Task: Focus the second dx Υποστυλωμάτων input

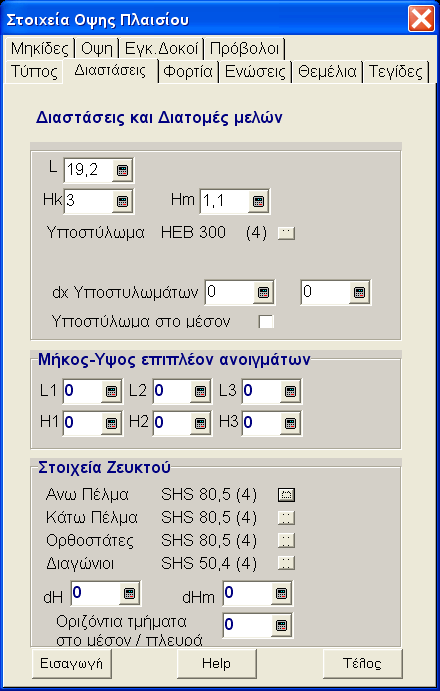Action: (x=325, y=292)
